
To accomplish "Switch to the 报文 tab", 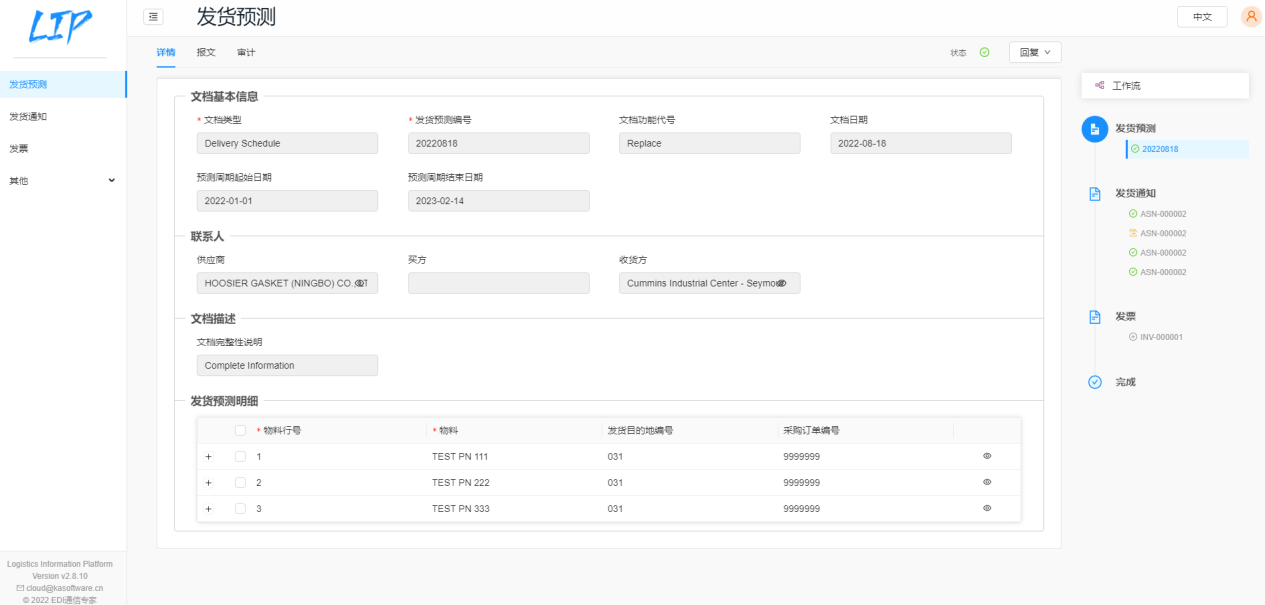I will pos(206,52).
